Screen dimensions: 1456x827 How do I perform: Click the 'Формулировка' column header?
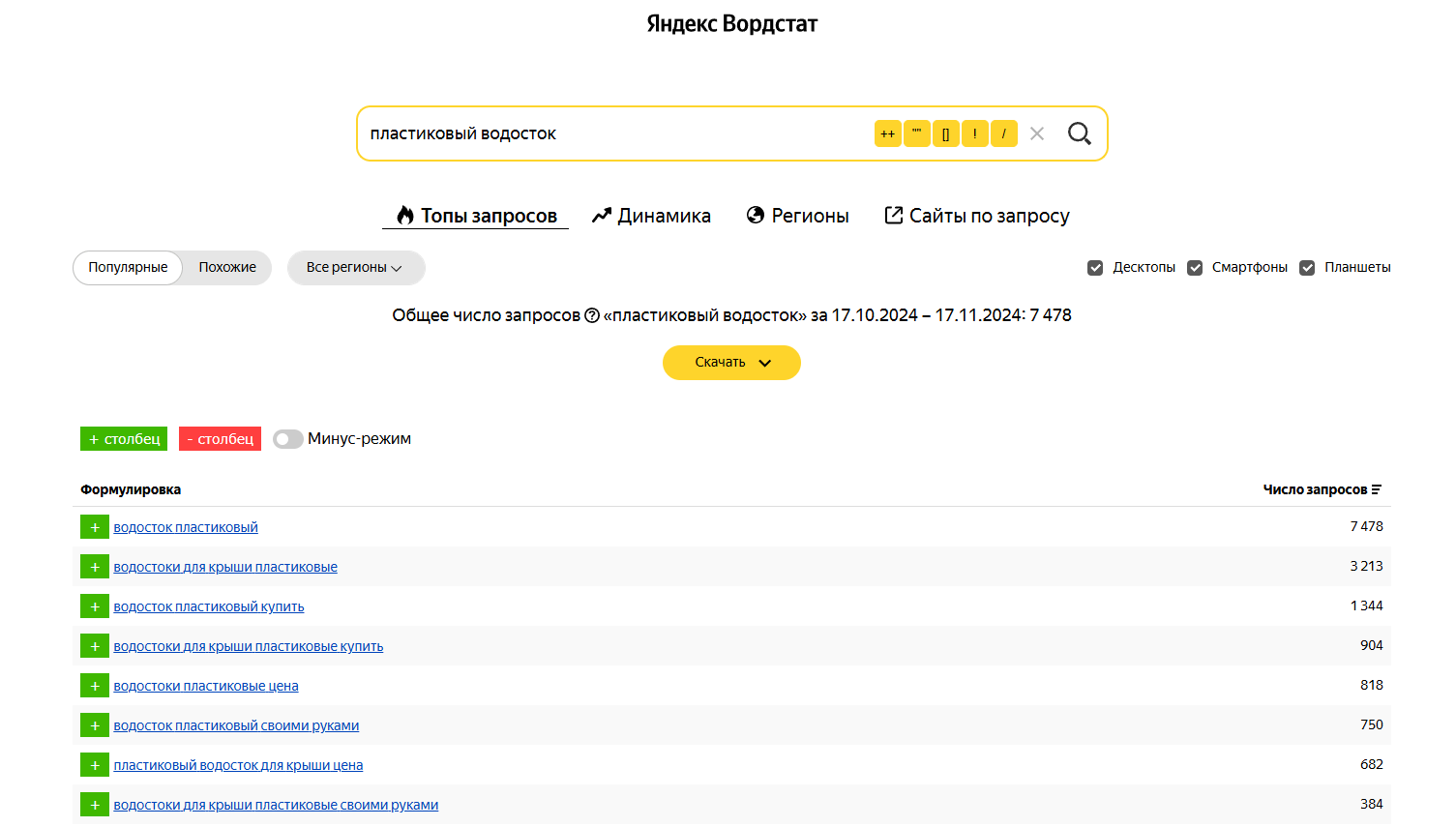[131, 489]
